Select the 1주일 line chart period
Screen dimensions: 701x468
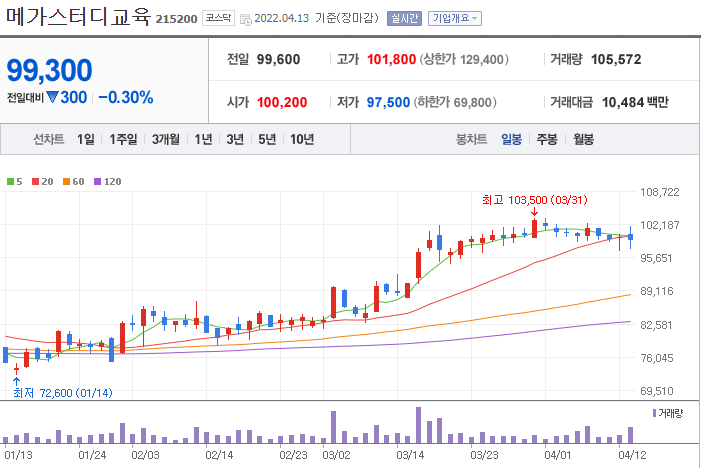(x=123, y=139)
